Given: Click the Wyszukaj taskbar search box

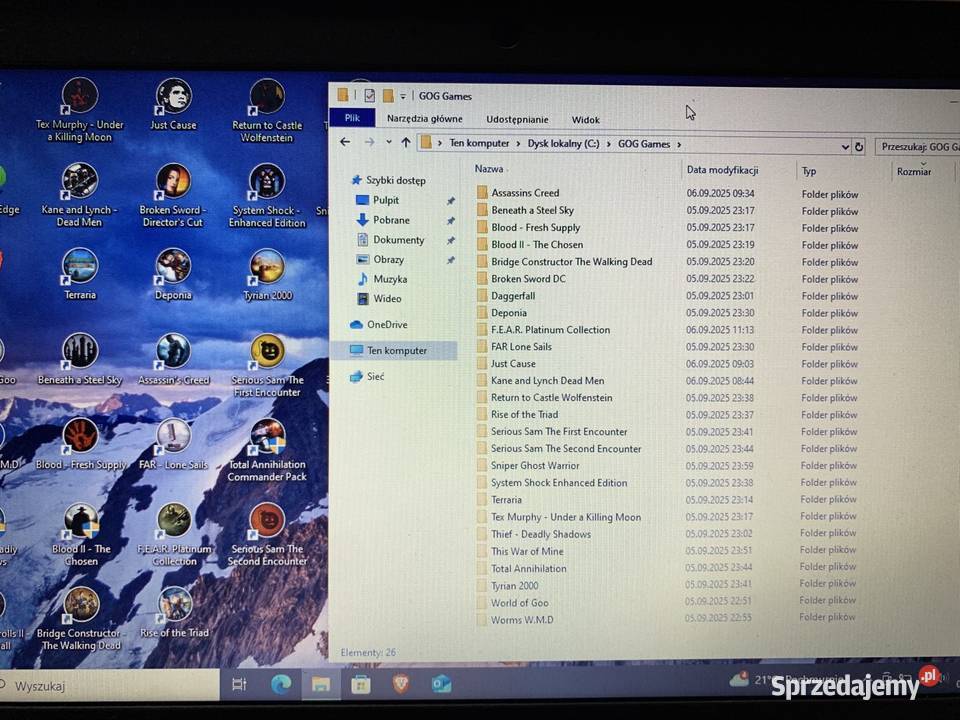Looking at the screenshot, I should pyautogui.click(x=110, y=685).
